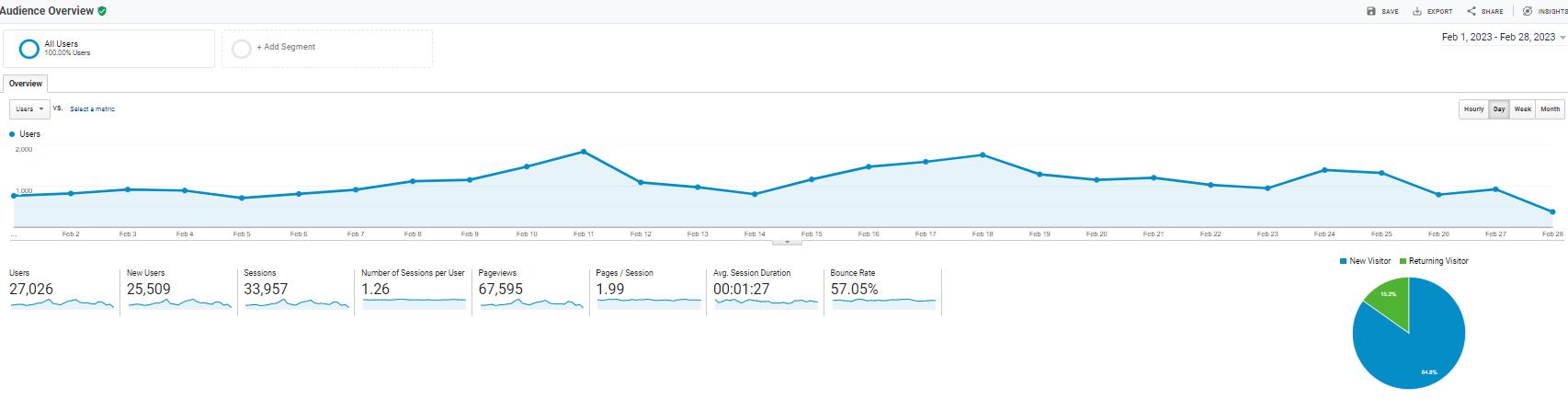1568x399 pixels.
Task: Click the Feb 11 peak data point
Action: pyautogui.click(x=584, y=152)
